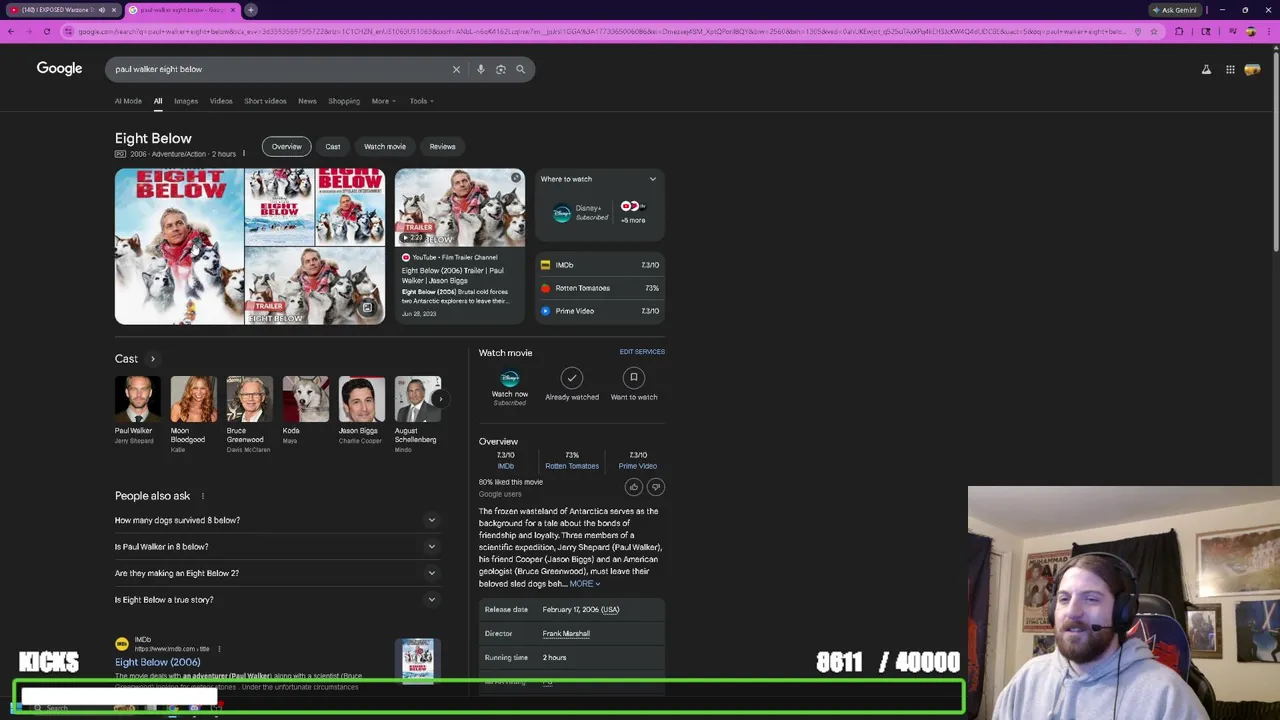Bookmark this page with the star icon
Viewport: 1280px width, 720px height.
click(1153, 31)
